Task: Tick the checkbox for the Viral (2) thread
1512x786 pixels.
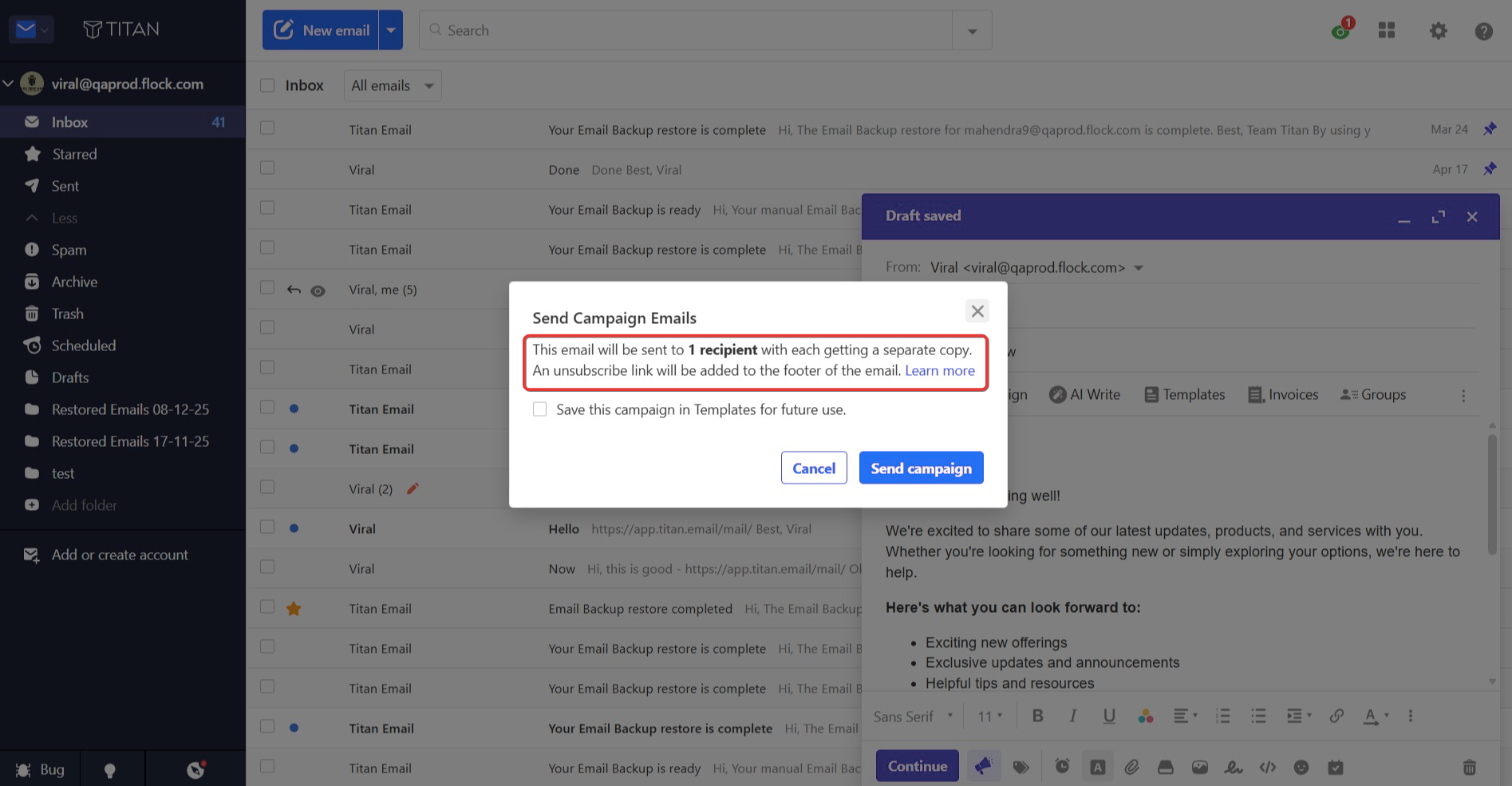Action: [267, 487]
